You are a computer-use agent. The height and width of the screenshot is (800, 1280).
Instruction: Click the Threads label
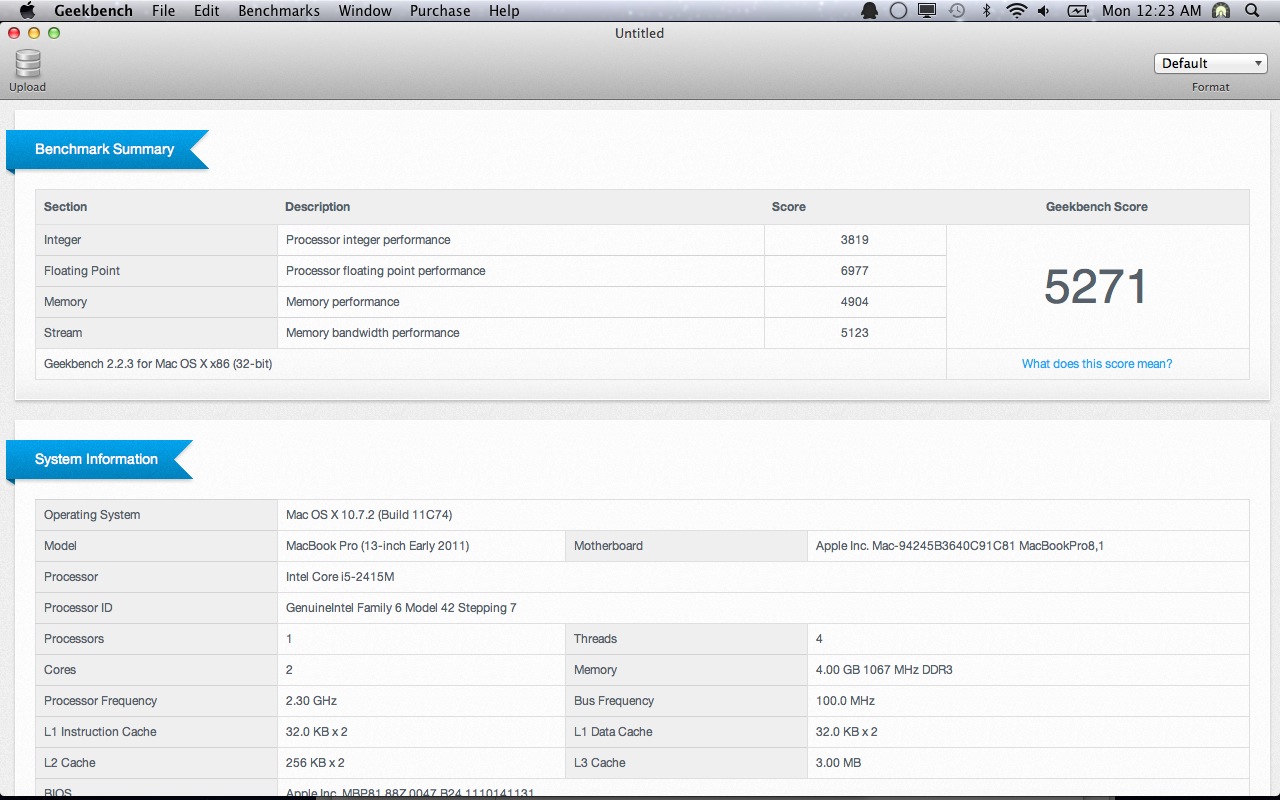[x=595, y=639]
